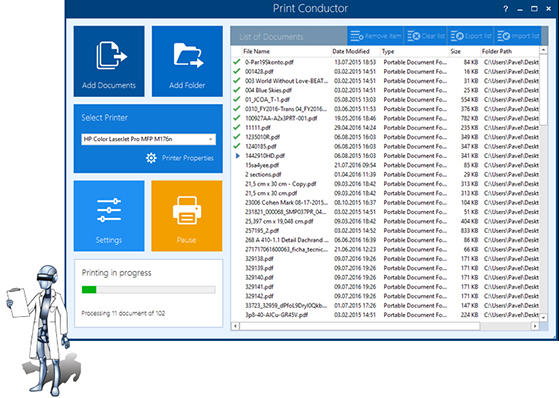The image size is (559, 398).
Task: Click the help question mark in title bar
Action: [x=506, y=9]
